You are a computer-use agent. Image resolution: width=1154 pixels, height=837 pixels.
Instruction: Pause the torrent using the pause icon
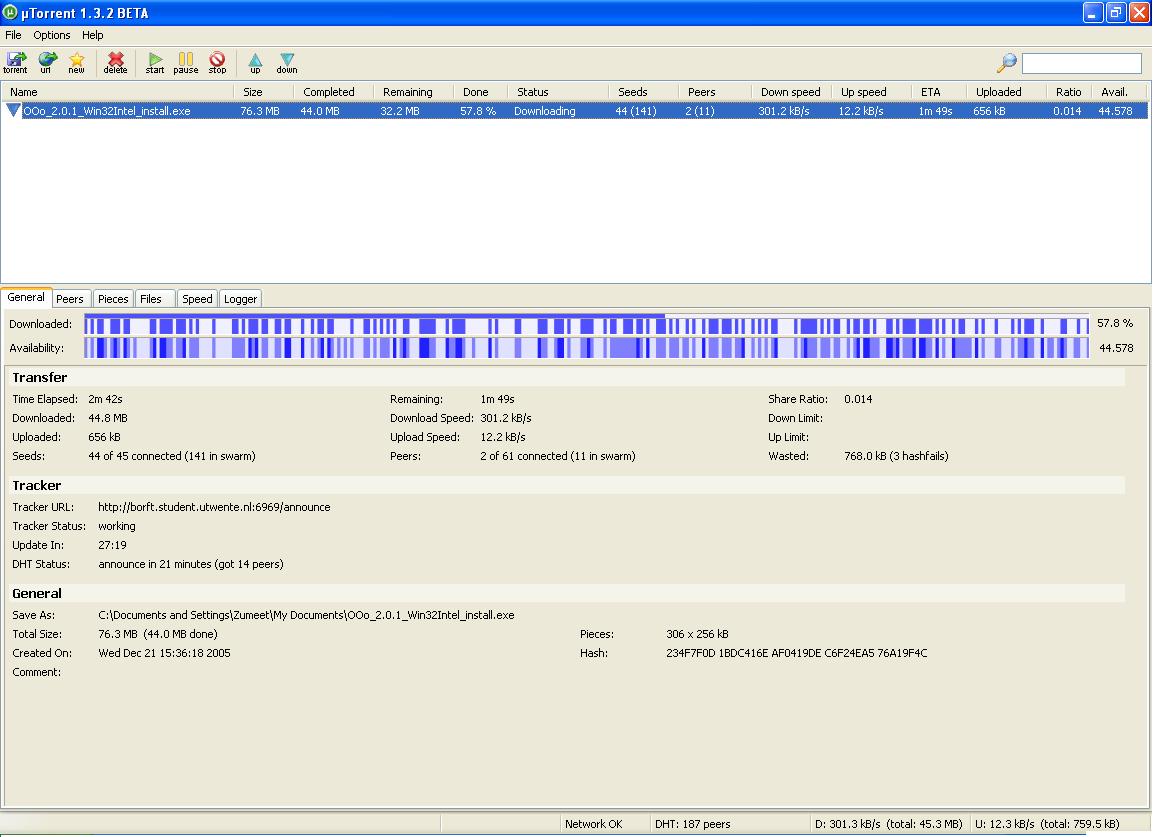point(186,62)
